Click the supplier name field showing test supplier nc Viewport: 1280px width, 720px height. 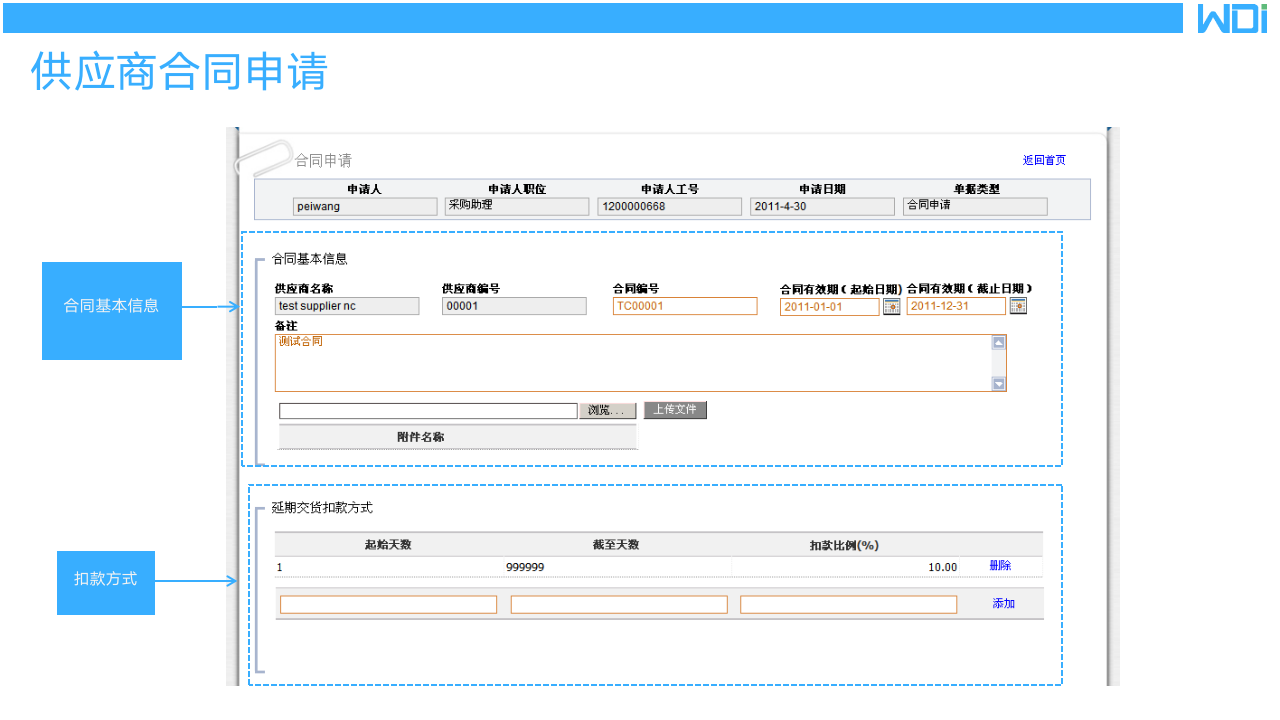pos(346,306)
